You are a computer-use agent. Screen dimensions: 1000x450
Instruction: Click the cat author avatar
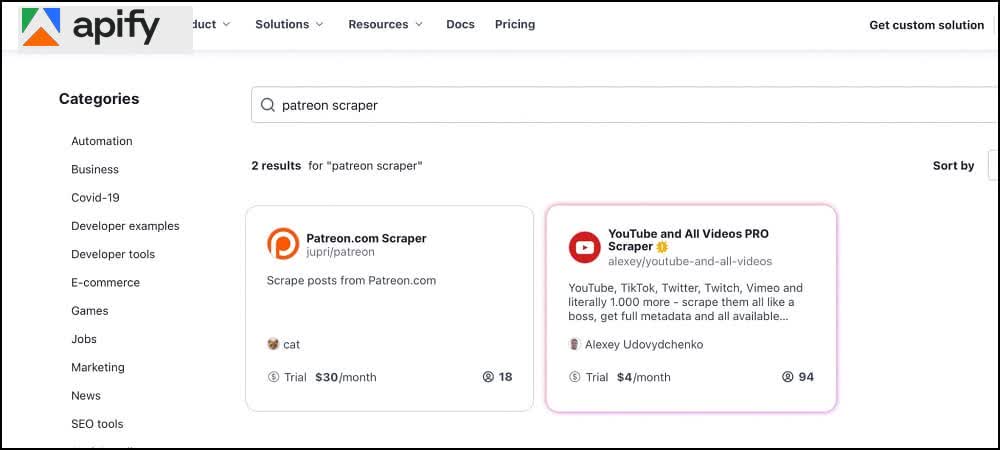coord(273,344)
